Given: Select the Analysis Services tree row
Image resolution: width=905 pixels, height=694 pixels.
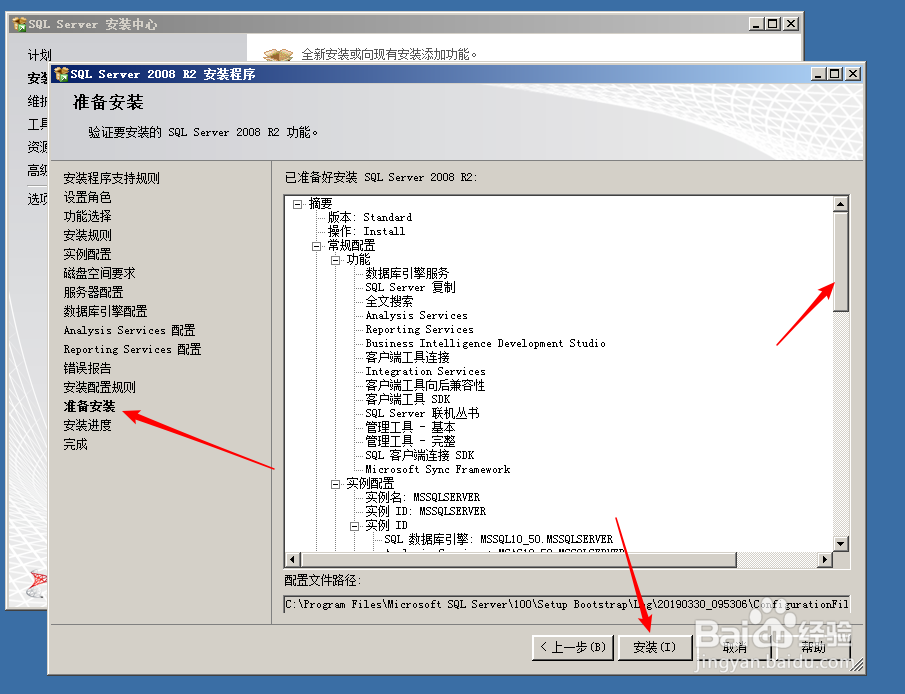Looking at the screenshot, I should pos(416,316).
